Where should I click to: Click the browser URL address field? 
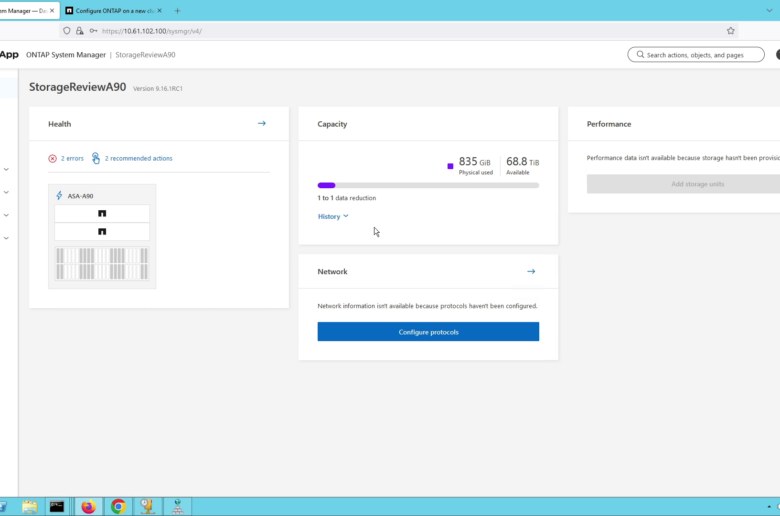[398, 31]
